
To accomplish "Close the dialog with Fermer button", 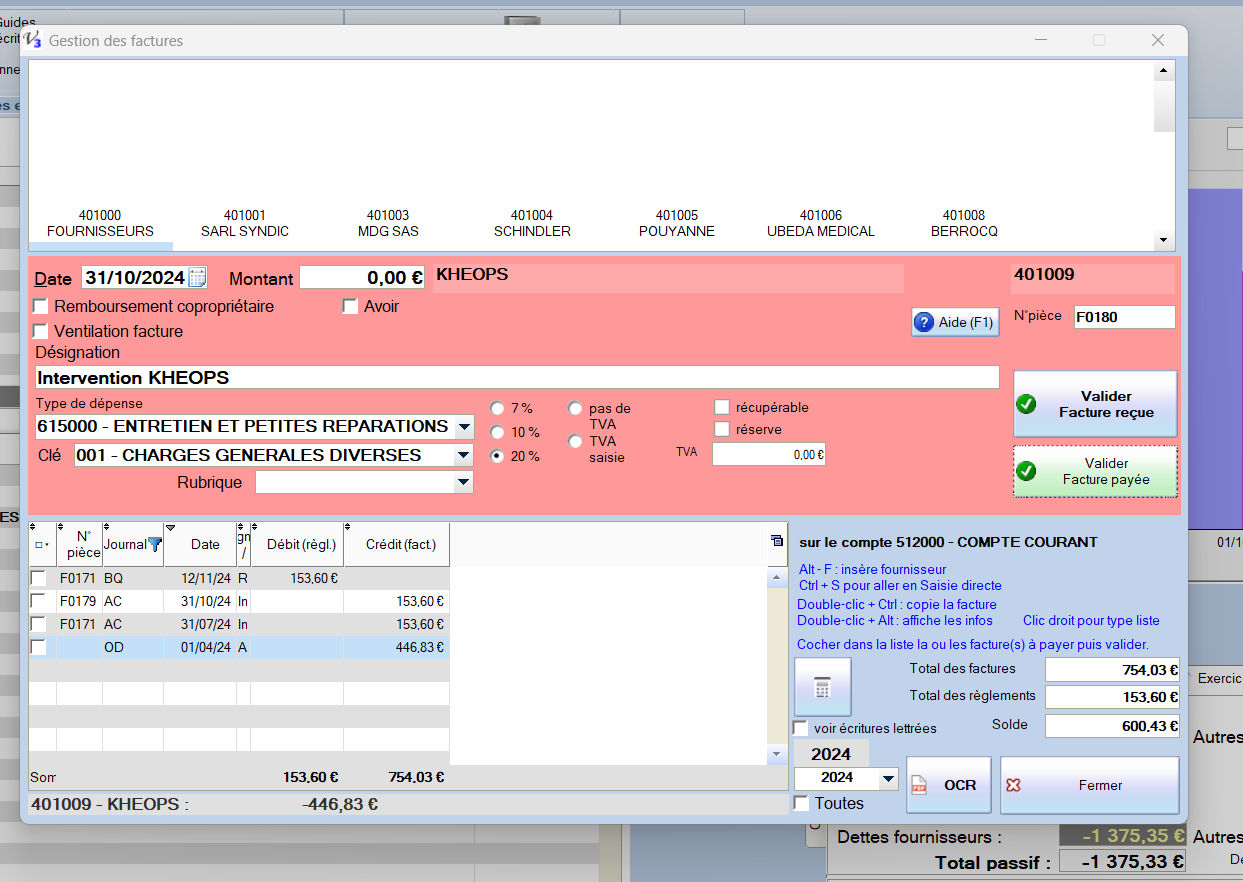I will [x=1089, y=785].
